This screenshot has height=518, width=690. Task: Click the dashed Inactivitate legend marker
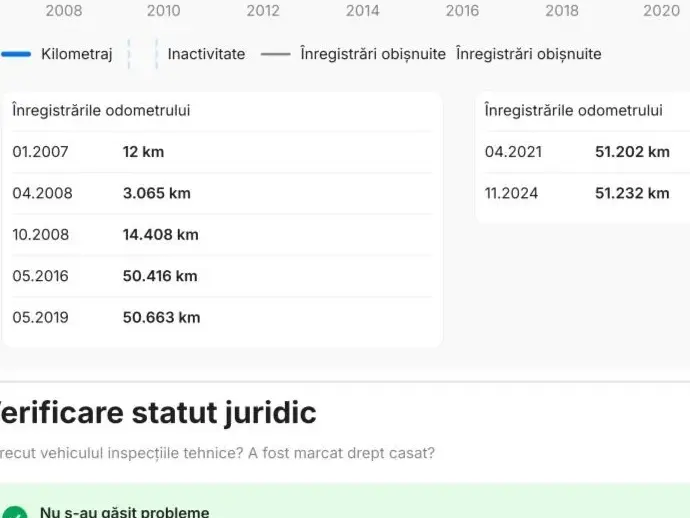click(x=143, y=54)
